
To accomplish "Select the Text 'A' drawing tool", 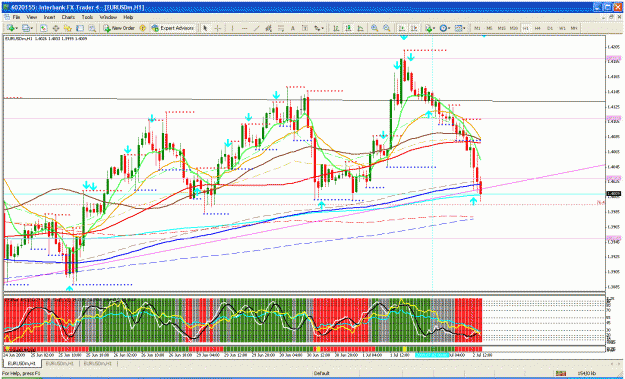I will [x=293, y=28].
